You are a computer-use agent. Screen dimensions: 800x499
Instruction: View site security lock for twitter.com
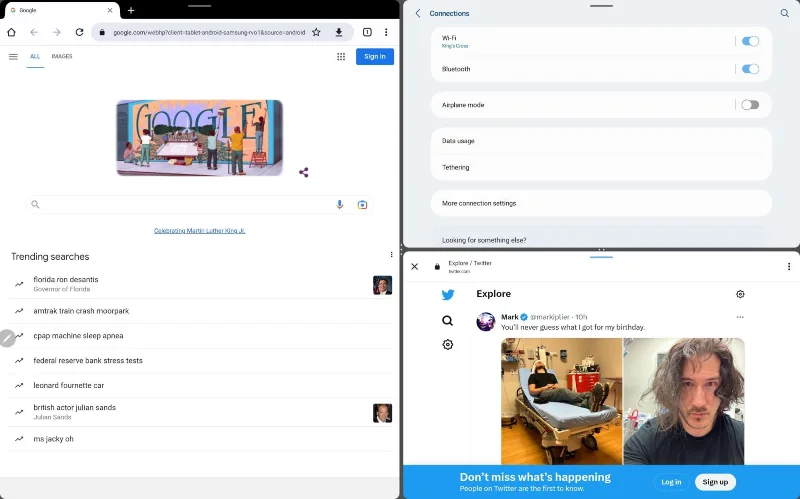coord(437,266)
